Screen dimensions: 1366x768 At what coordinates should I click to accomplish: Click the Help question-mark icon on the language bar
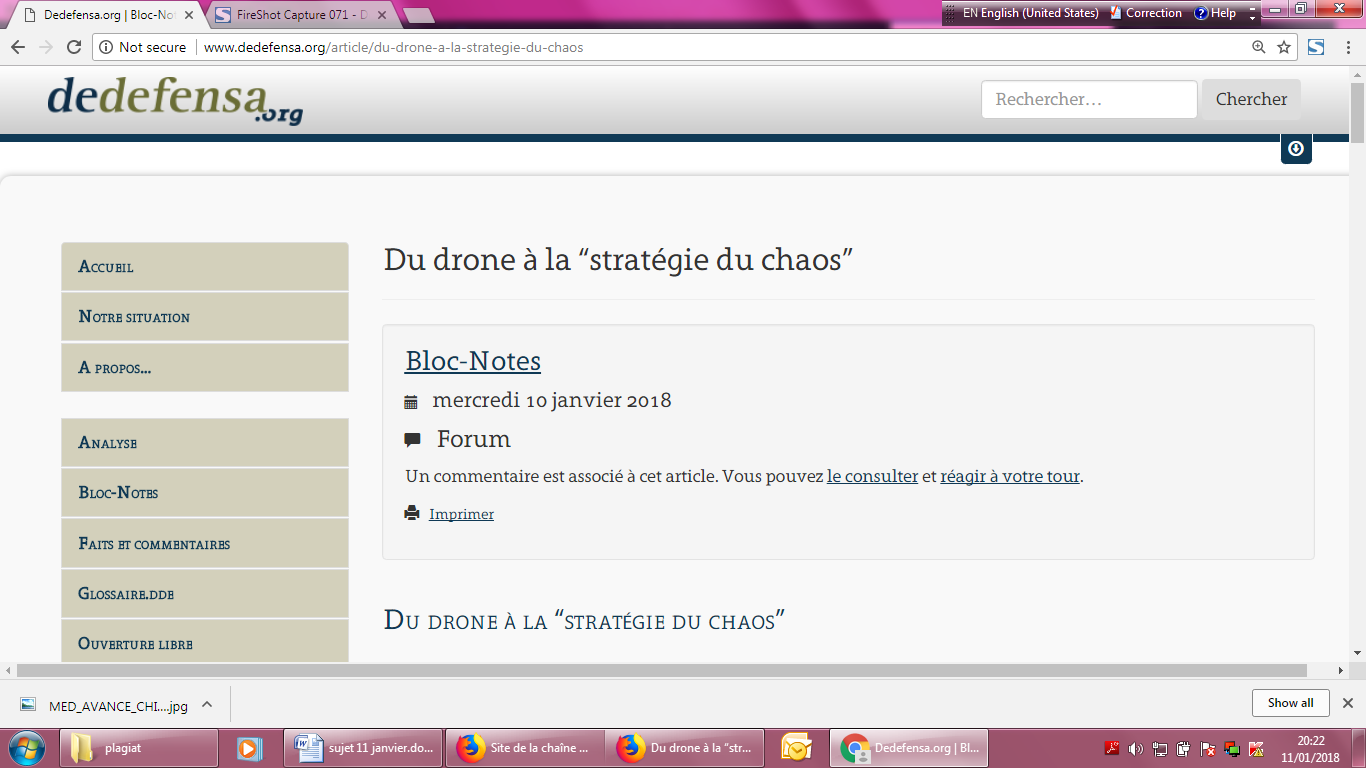point(1199,13)
